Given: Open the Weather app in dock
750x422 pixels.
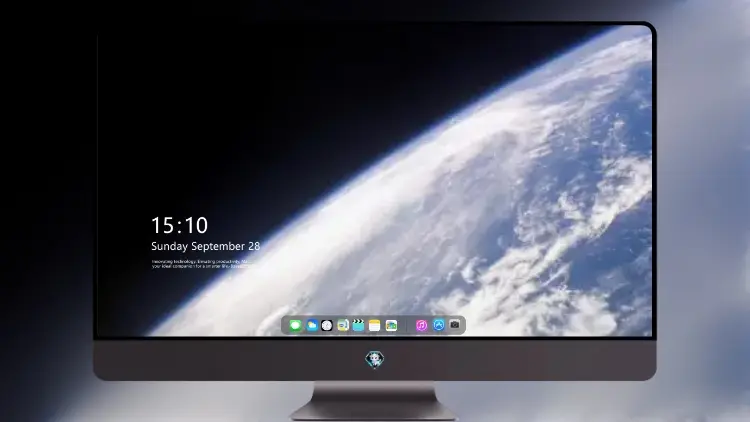Looking at the screenshot, I should pyautogui.click(x=311, y=326).
